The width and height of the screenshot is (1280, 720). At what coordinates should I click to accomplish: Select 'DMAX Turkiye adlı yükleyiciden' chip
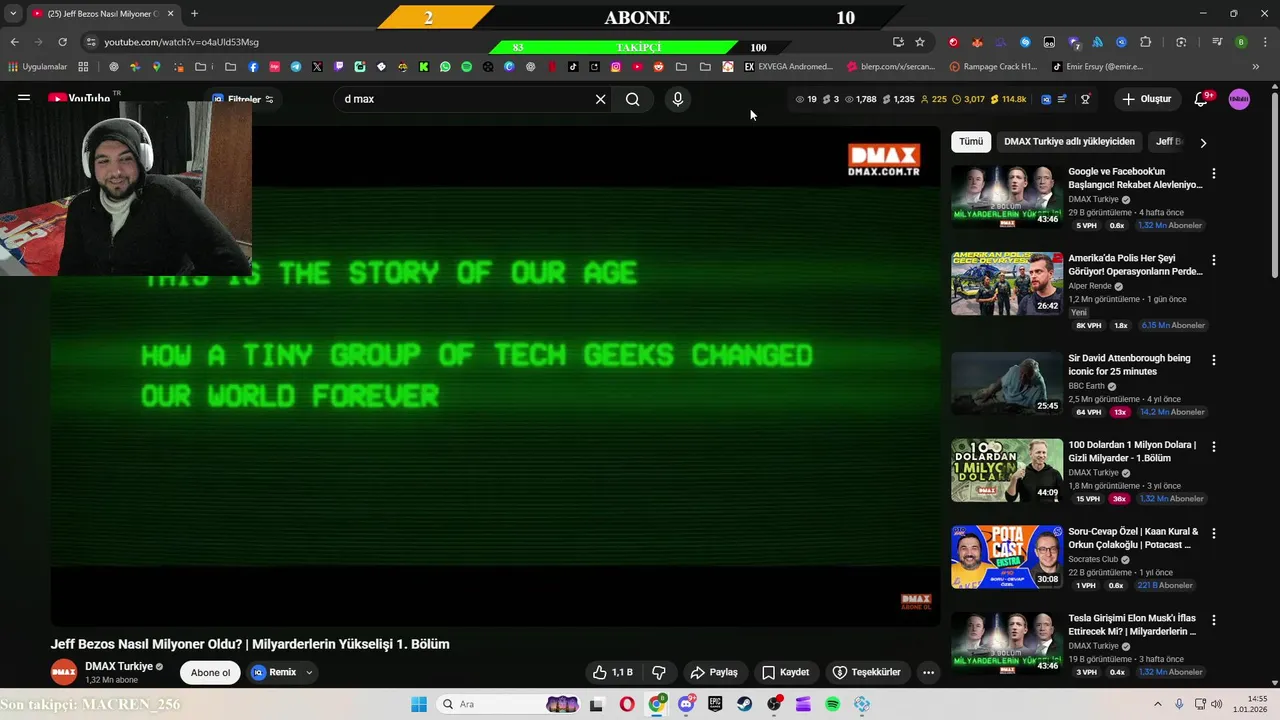tap(1069, 142)
